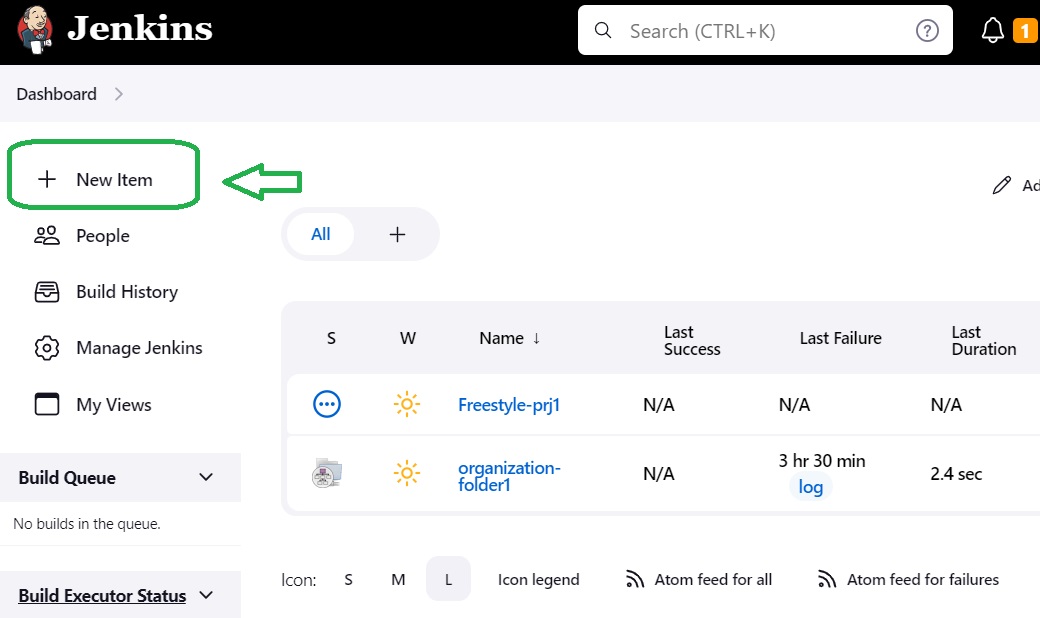Click the pencil edit description icon

(1002, 185)
